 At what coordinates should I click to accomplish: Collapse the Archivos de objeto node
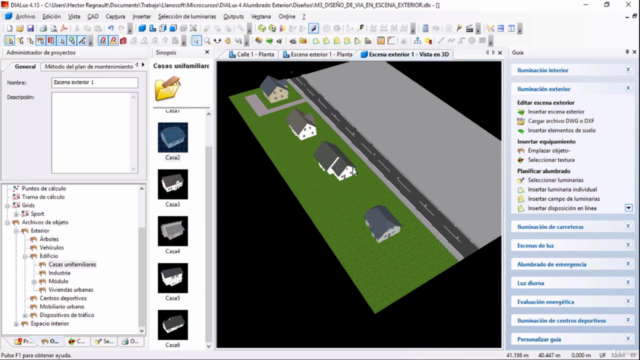7,222
